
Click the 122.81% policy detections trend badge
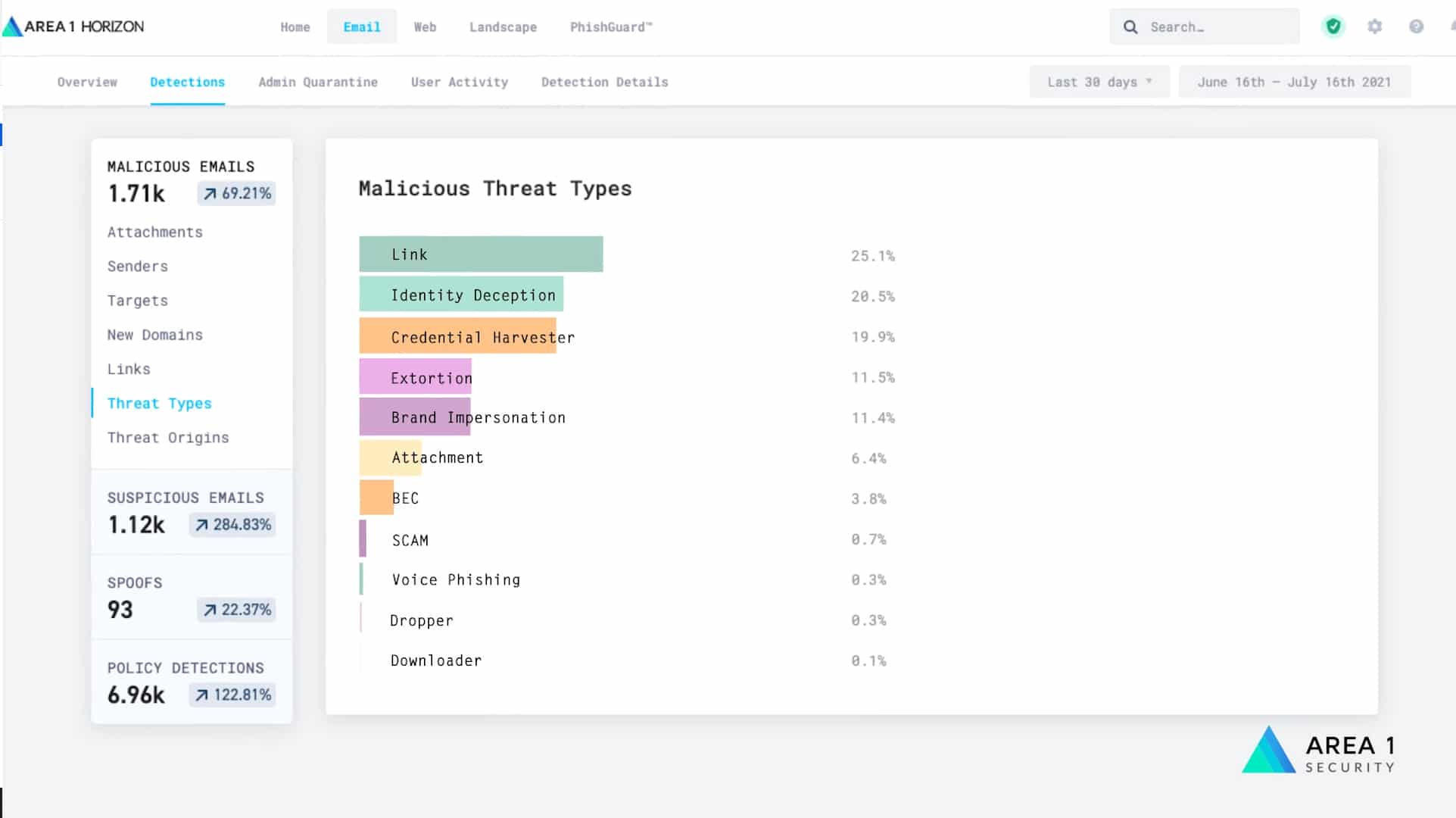[x=232, y=695]
